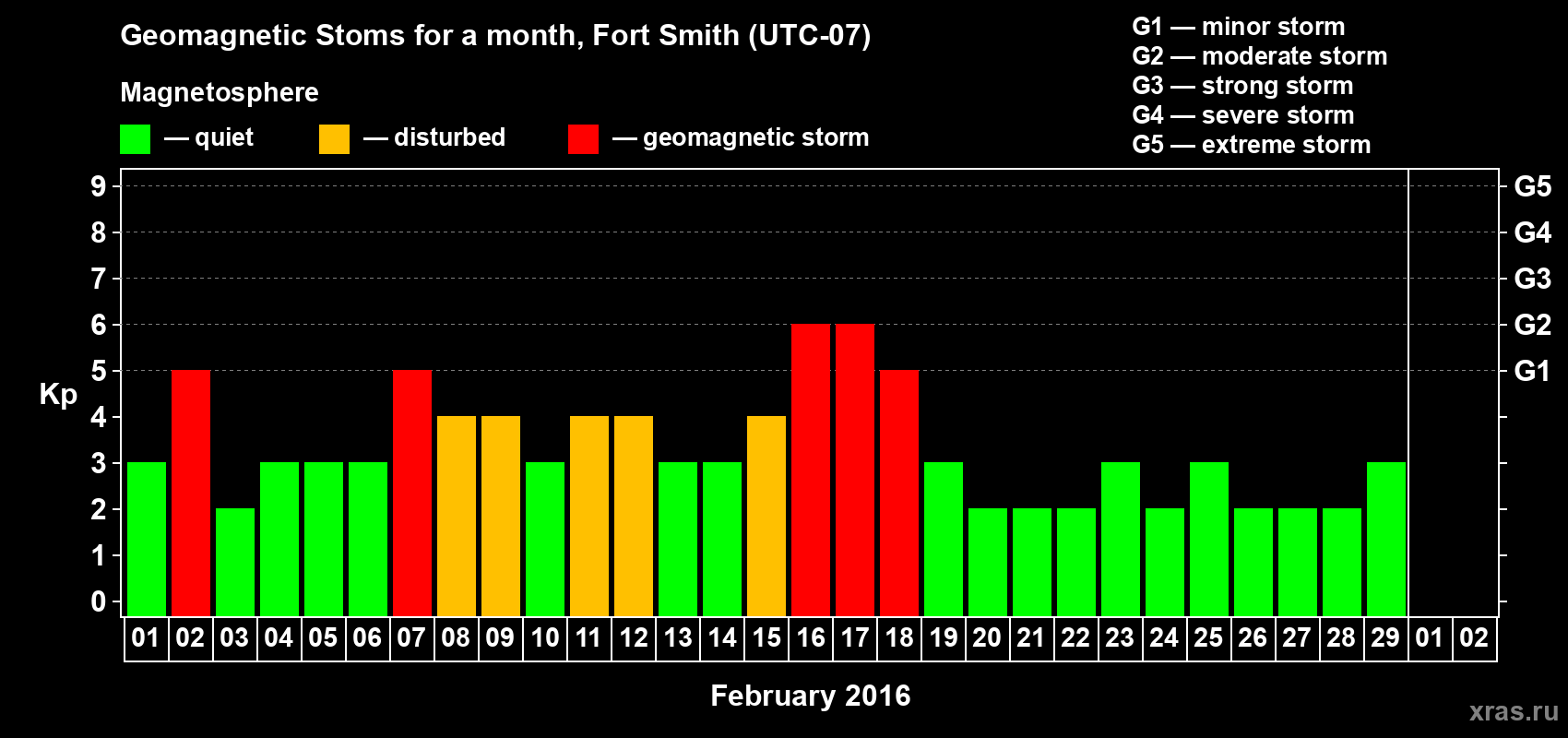Click the G5 label on right axis
The image size is (1568, 738).
[x=1532, y=186]
